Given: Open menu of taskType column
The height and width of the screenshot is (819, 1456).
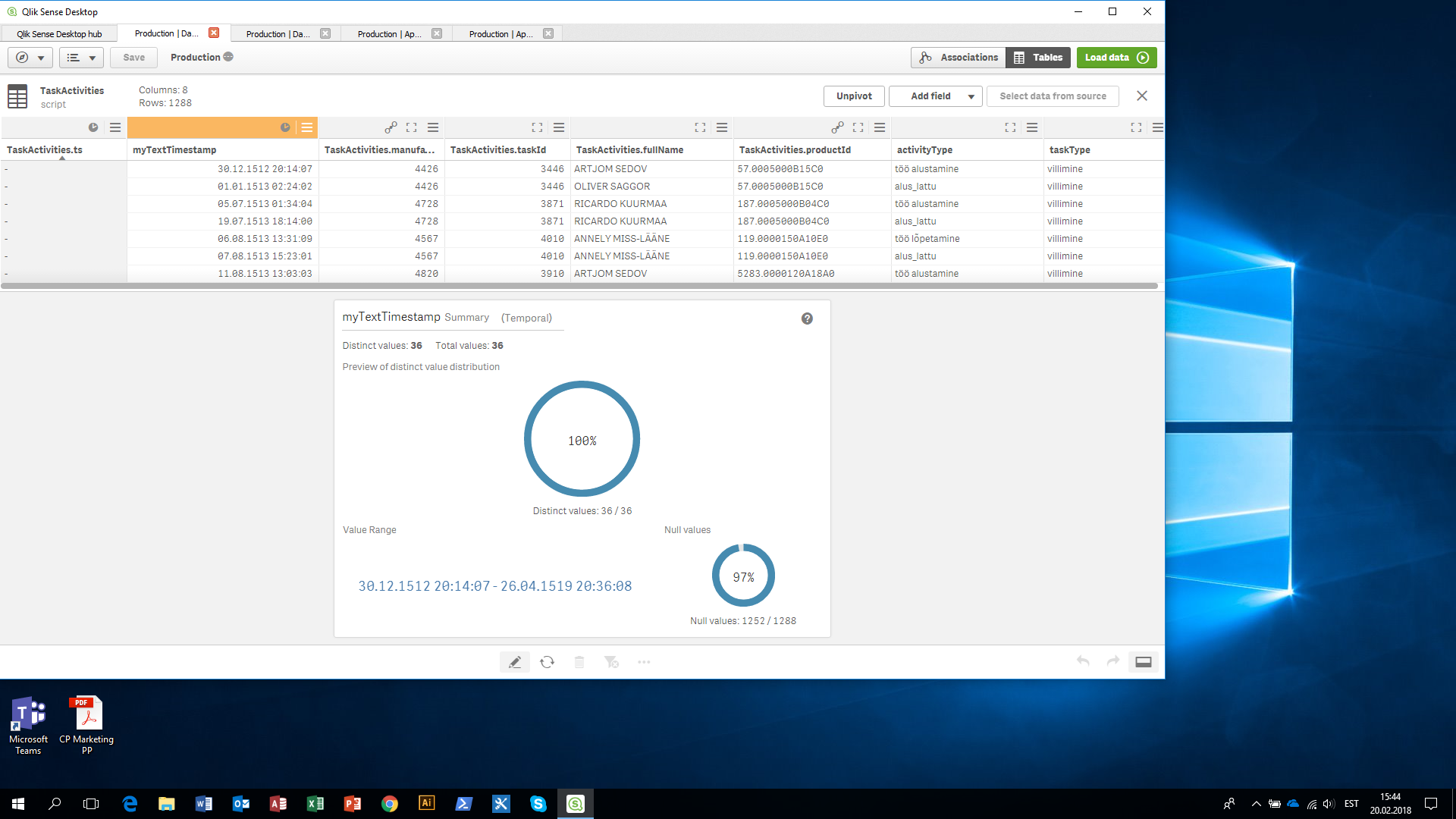Looking at the screenshot, I should 1157,127.
